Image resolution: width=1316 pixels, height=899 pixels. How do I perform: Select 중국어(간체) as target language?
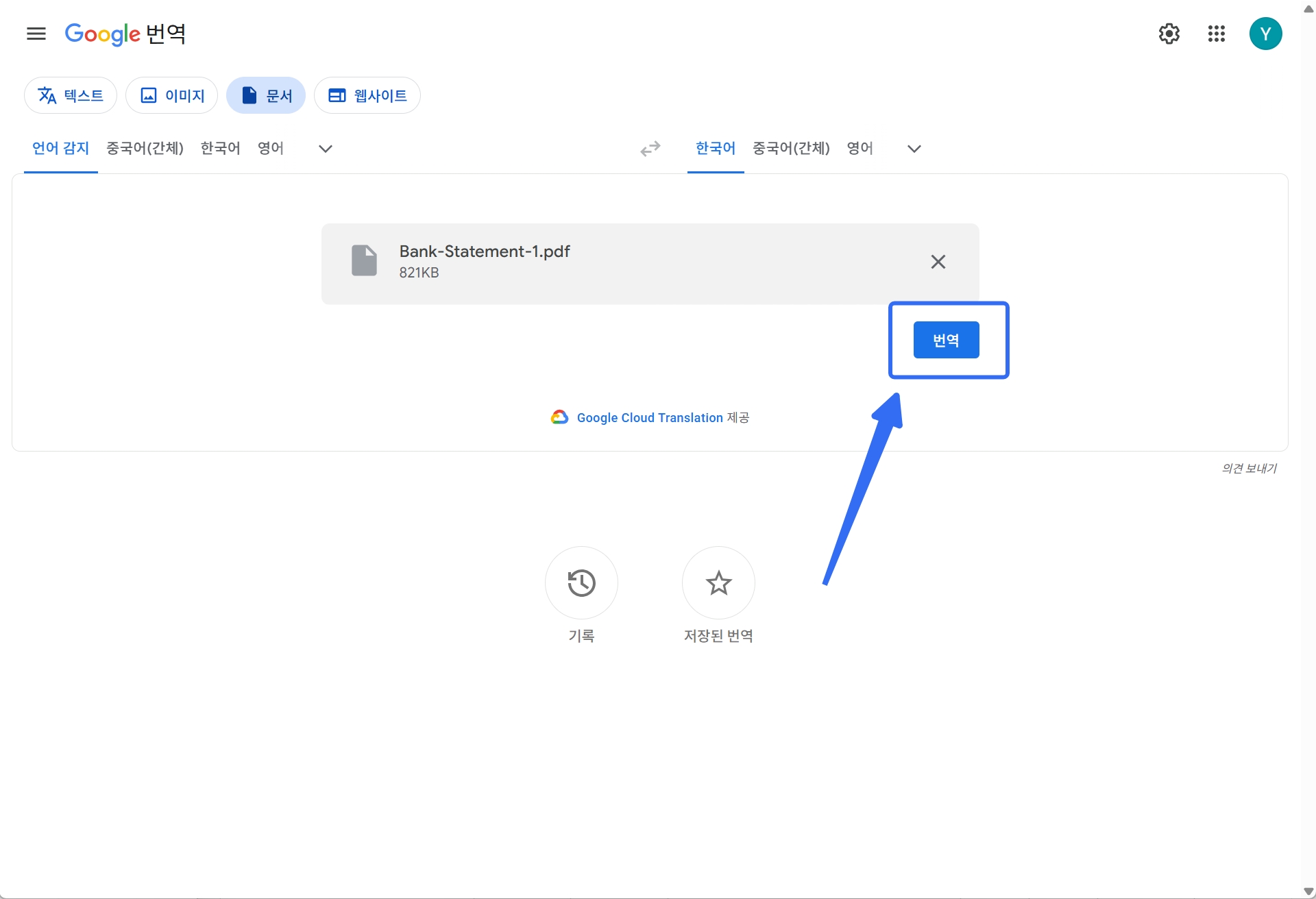click(x=792, y=149)
